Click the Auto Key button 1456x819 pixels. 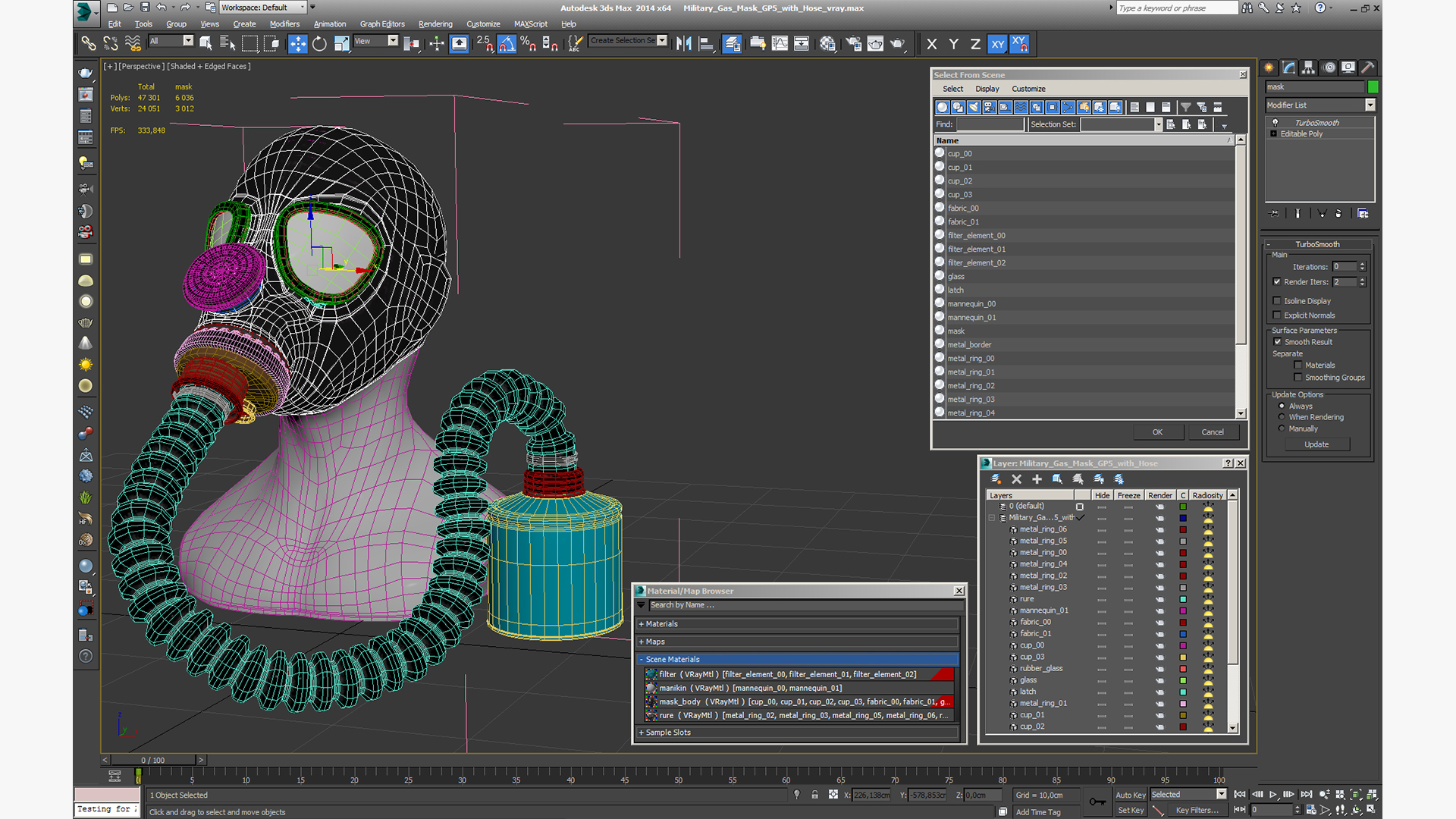[x=1130, y=795]
